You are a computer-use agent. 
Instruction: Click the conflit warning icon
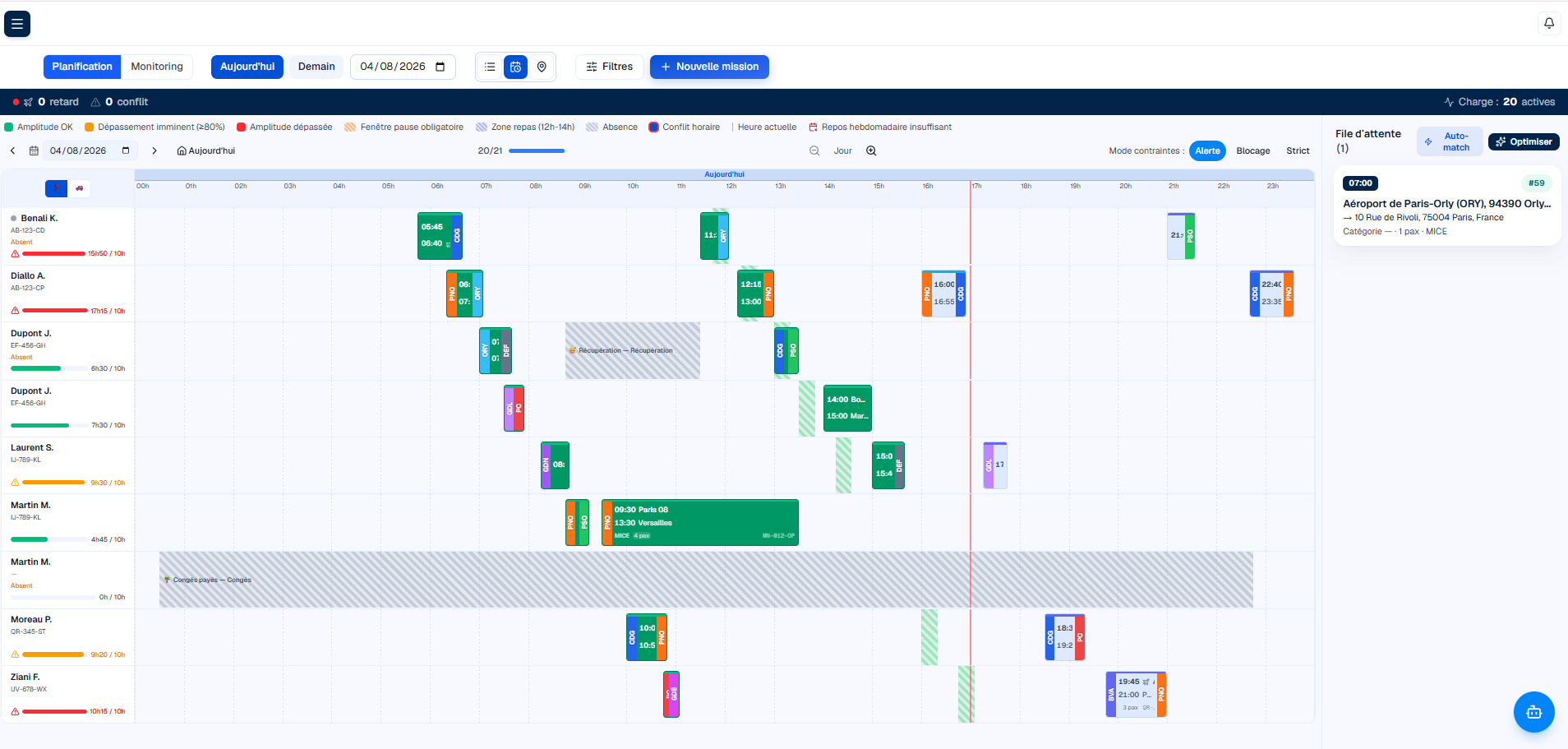pos(95,102)
